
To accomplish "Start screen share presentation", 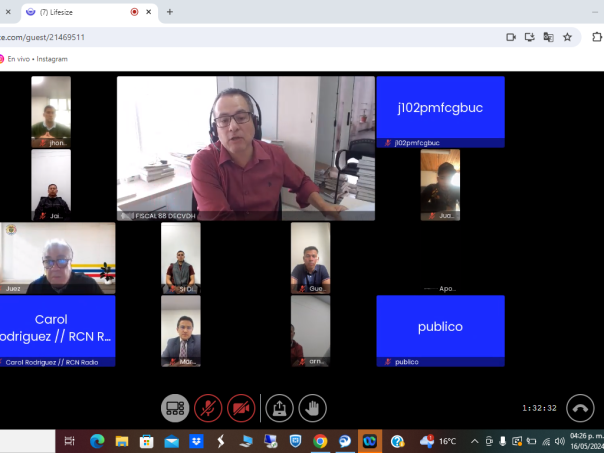I will [x=280, y=407].
